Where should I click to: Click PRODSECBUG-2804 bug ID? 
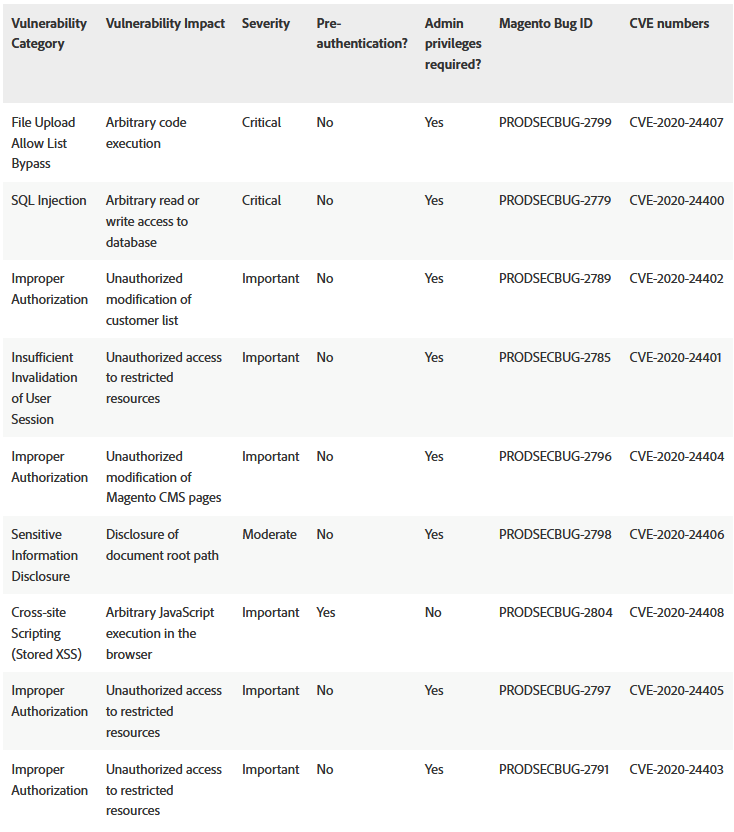click(556, 613)
